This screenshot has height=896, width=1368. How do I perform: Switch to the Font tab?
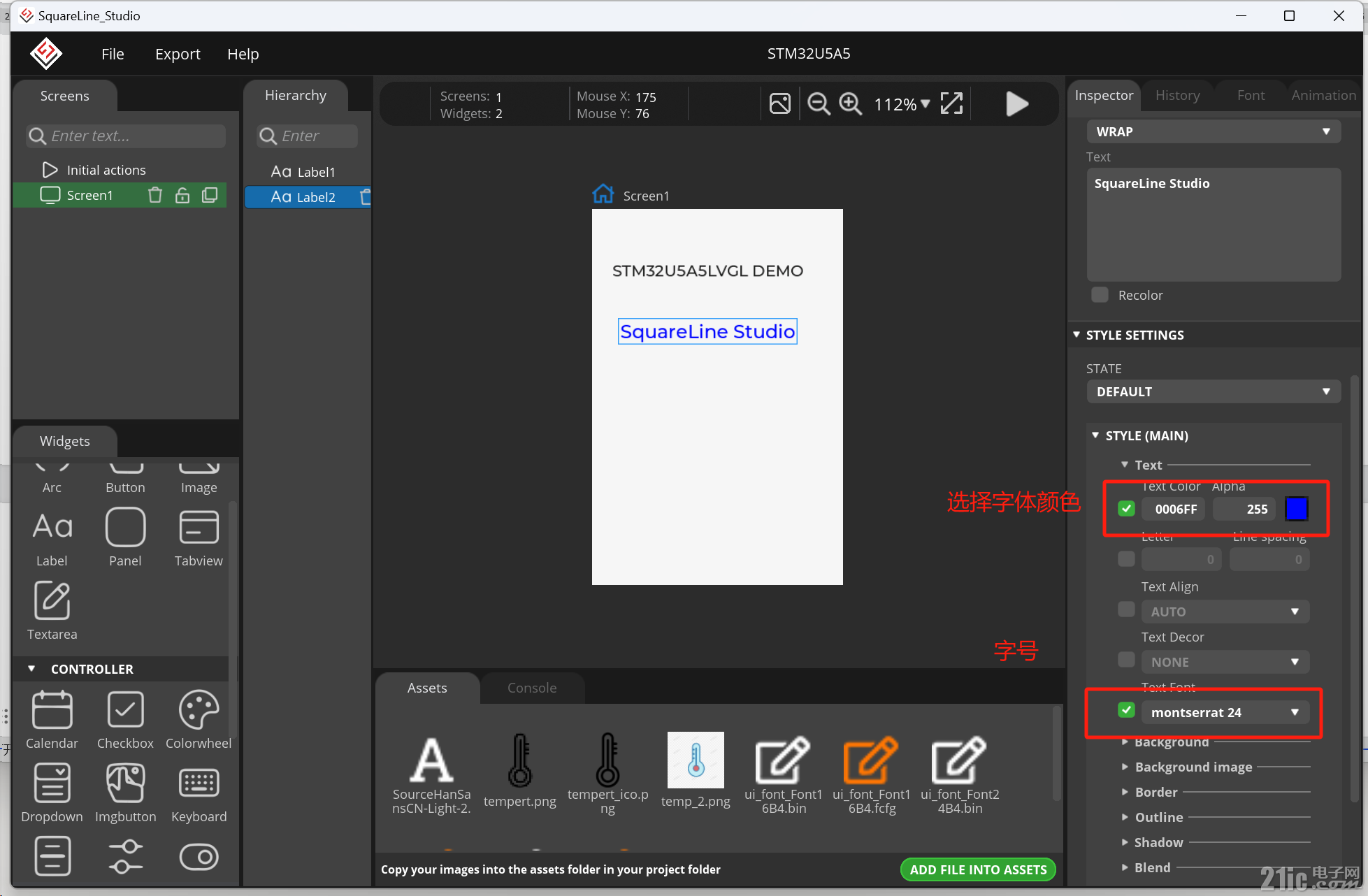click(1251, 96)
